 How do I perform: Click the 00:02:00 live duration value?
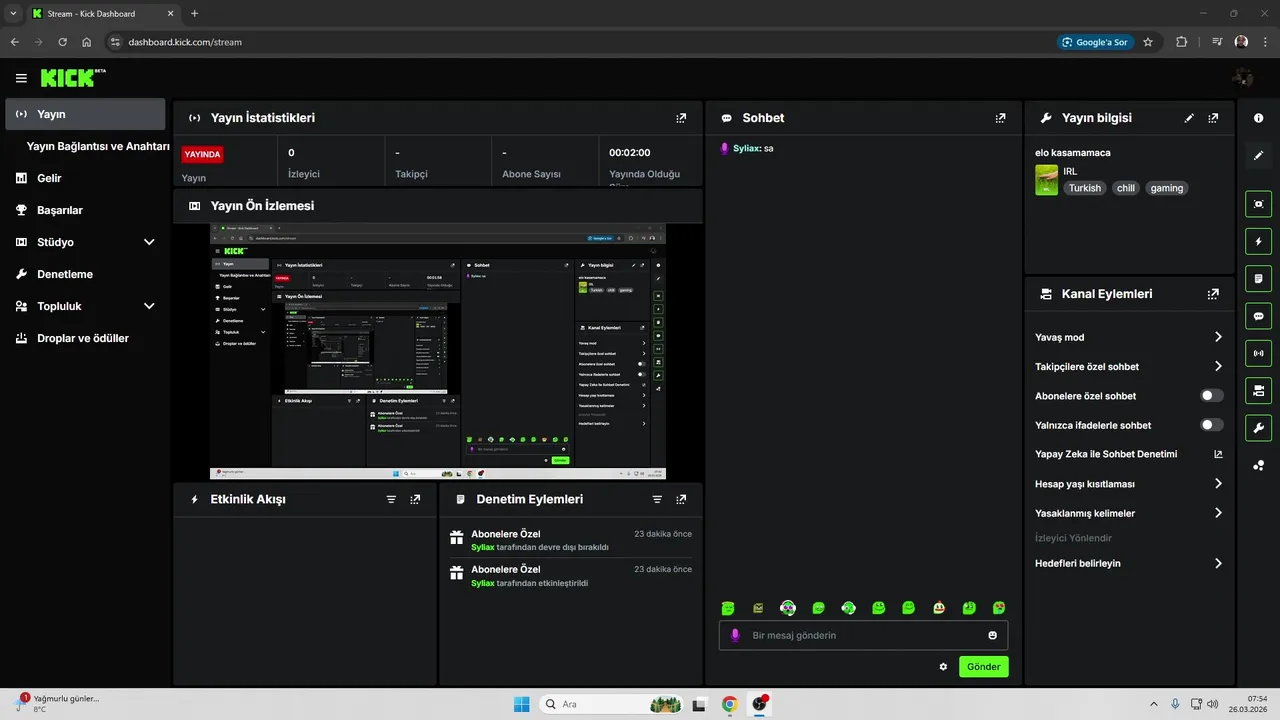point(630,153)
